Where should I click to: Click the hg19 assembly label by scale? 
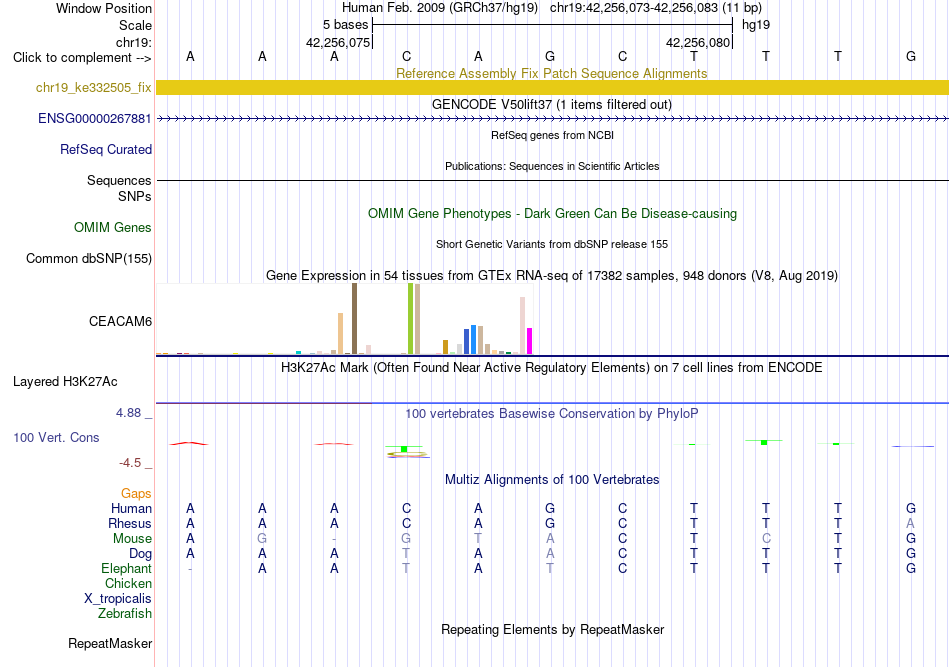[x=756, y=25]
